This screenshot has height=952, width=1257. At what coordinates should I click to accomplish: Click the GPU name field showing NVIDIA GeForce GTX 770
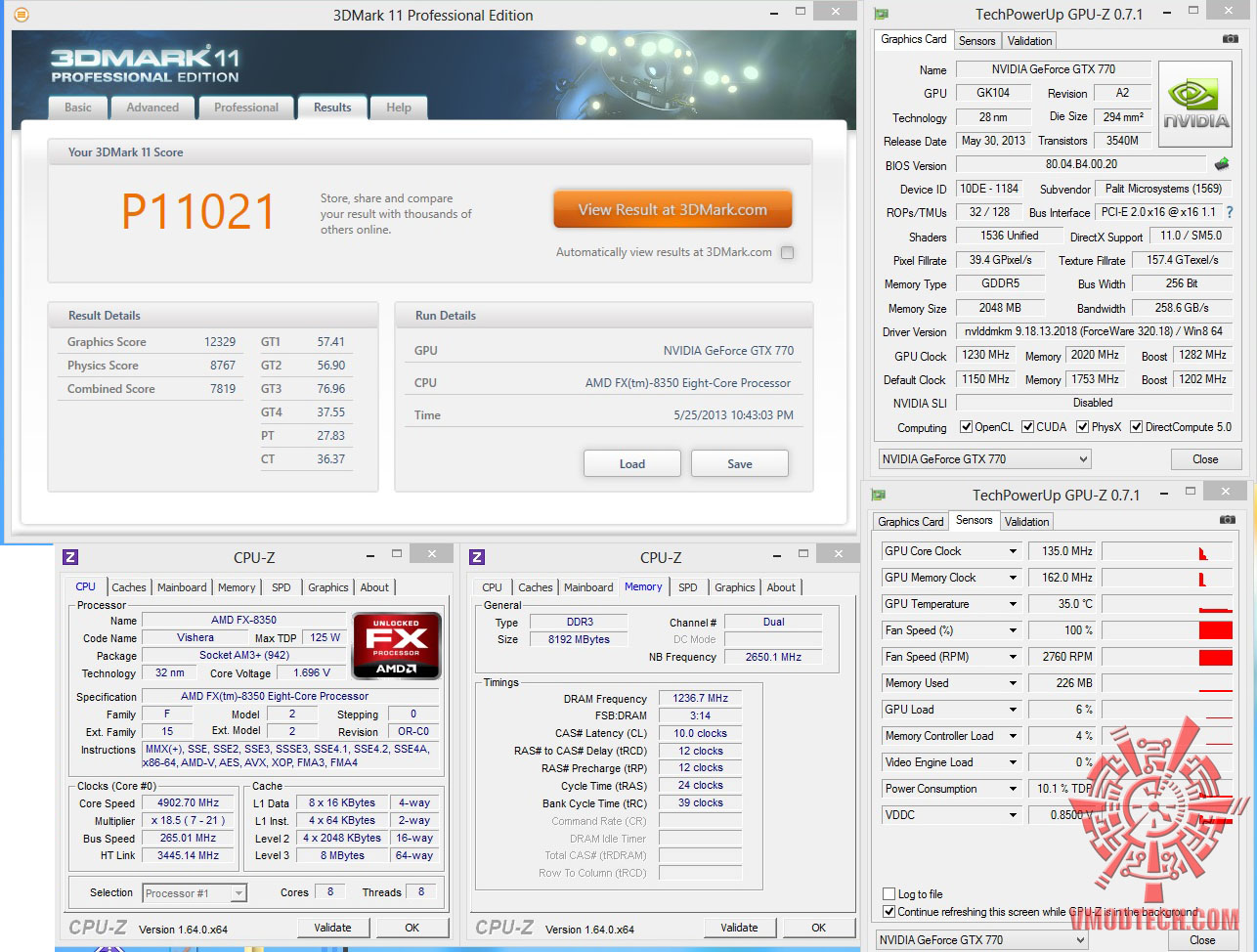coord(1053,69)
